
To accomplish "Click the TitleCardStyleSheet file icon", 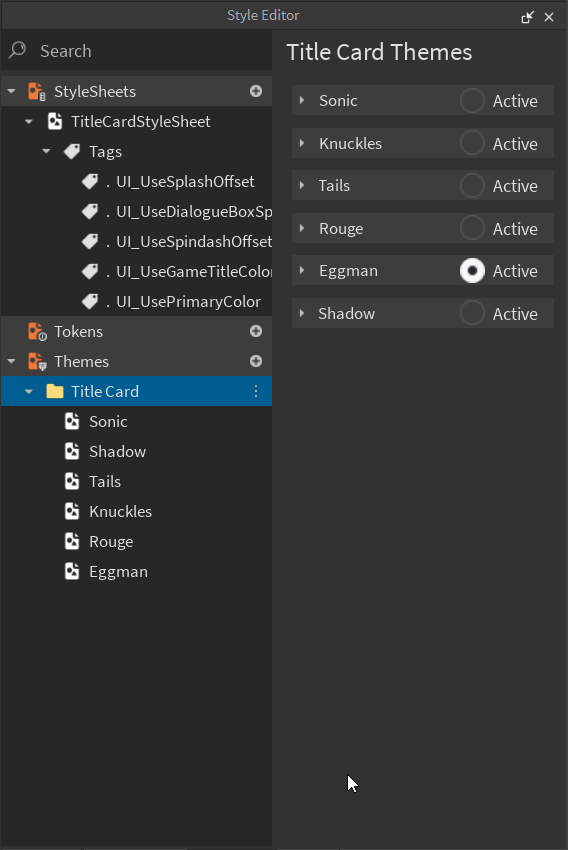I will pos(55,121).
